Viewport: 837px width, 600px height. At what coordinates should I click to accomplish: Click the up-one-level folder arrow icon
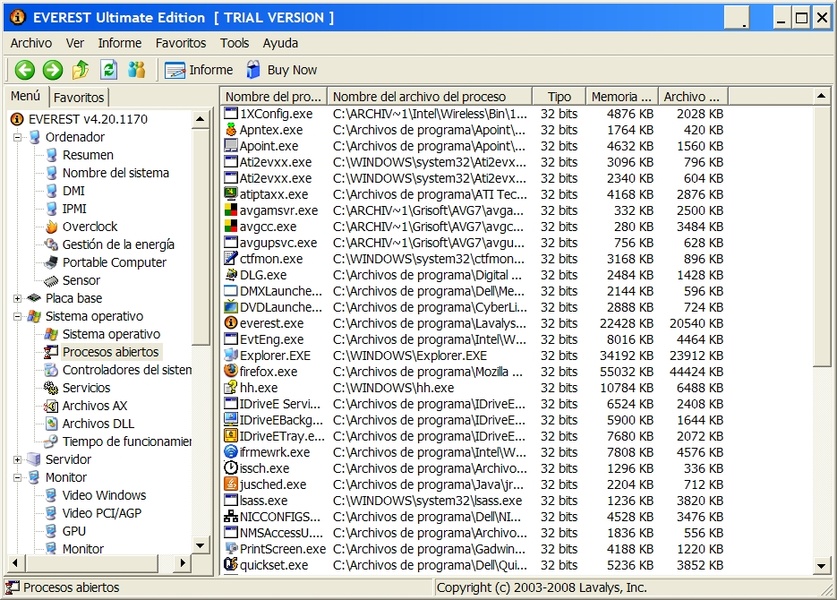coord(81,70)
